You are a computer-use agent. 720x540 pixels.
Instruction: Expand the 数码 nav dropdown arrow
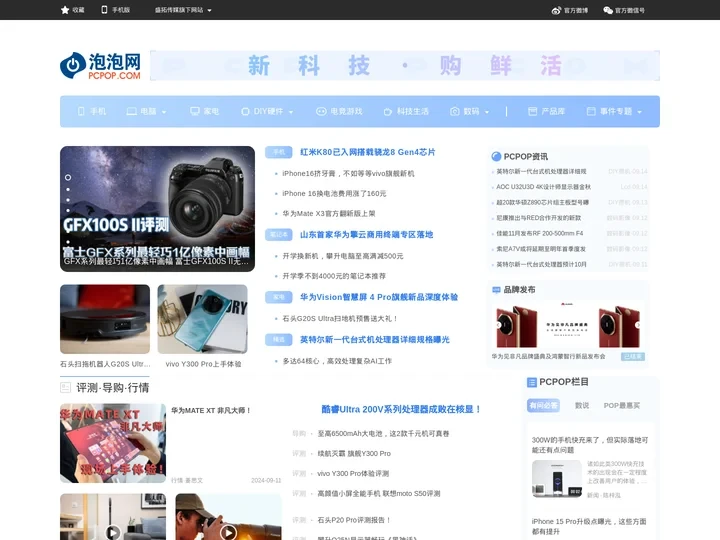coord(487,112)
